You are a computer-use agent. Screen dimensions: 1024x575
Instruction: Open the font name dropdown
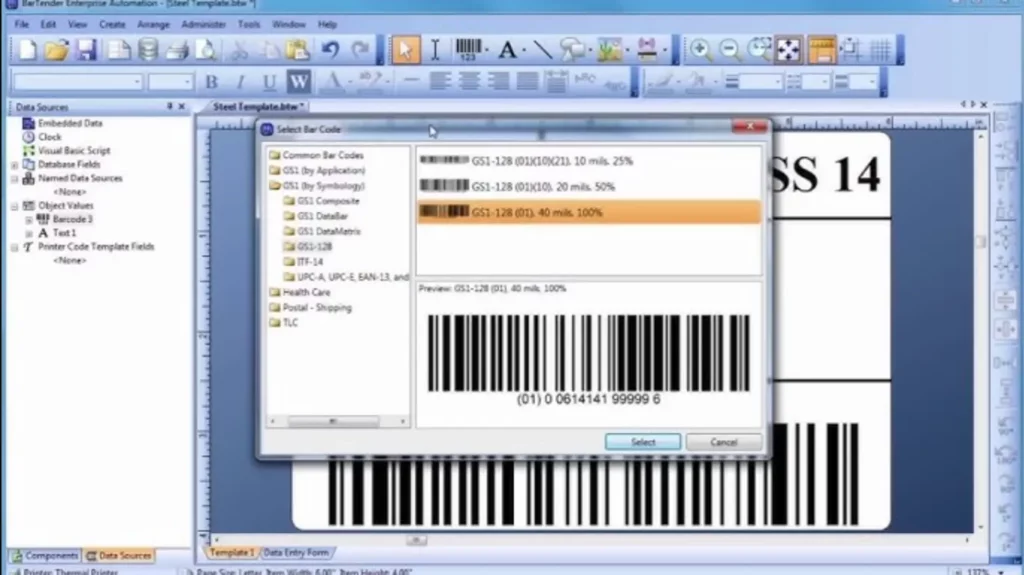(137, 82)
